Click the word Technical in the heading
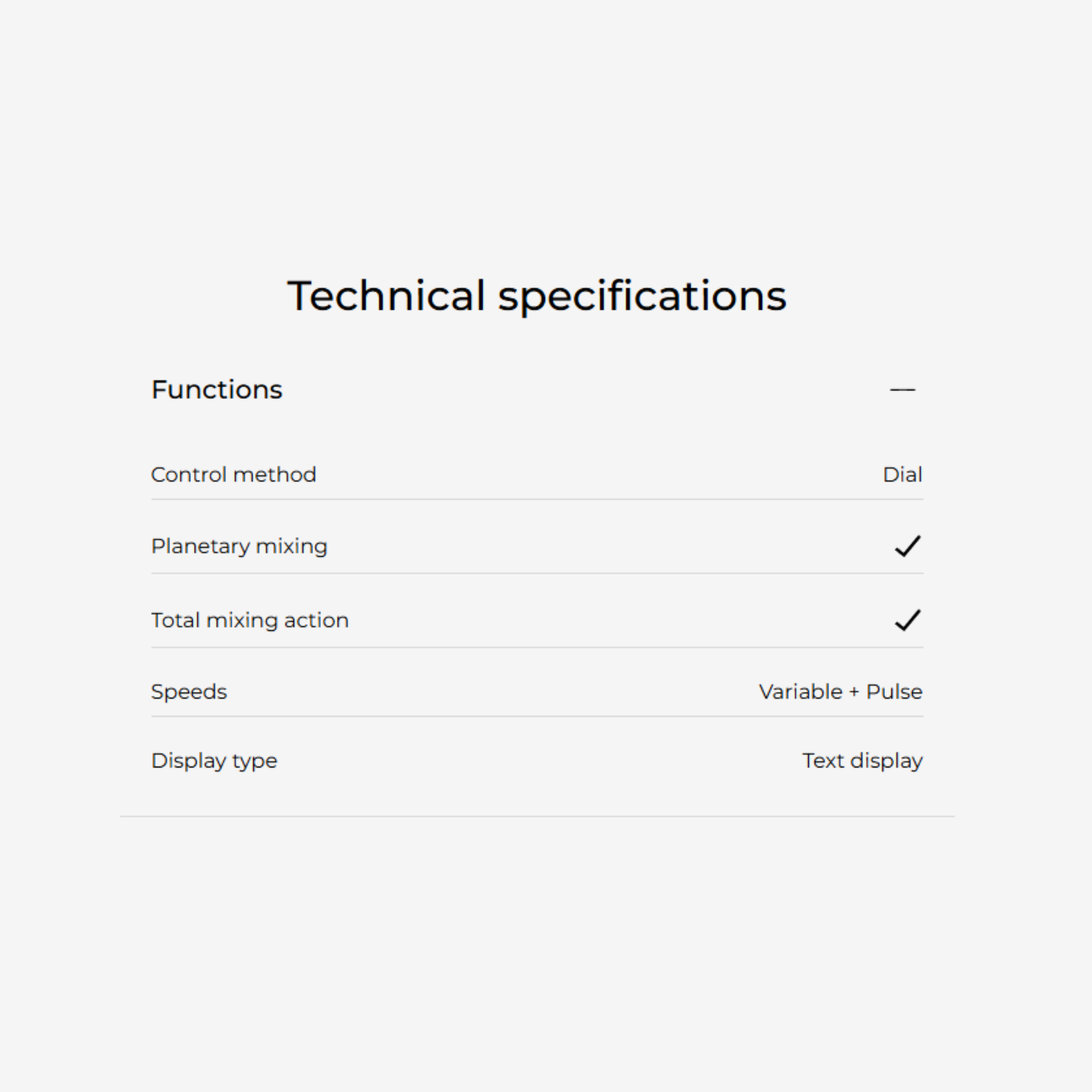Image resolution: width=1092 pixels, height=1092 pixels. (386, 295)
